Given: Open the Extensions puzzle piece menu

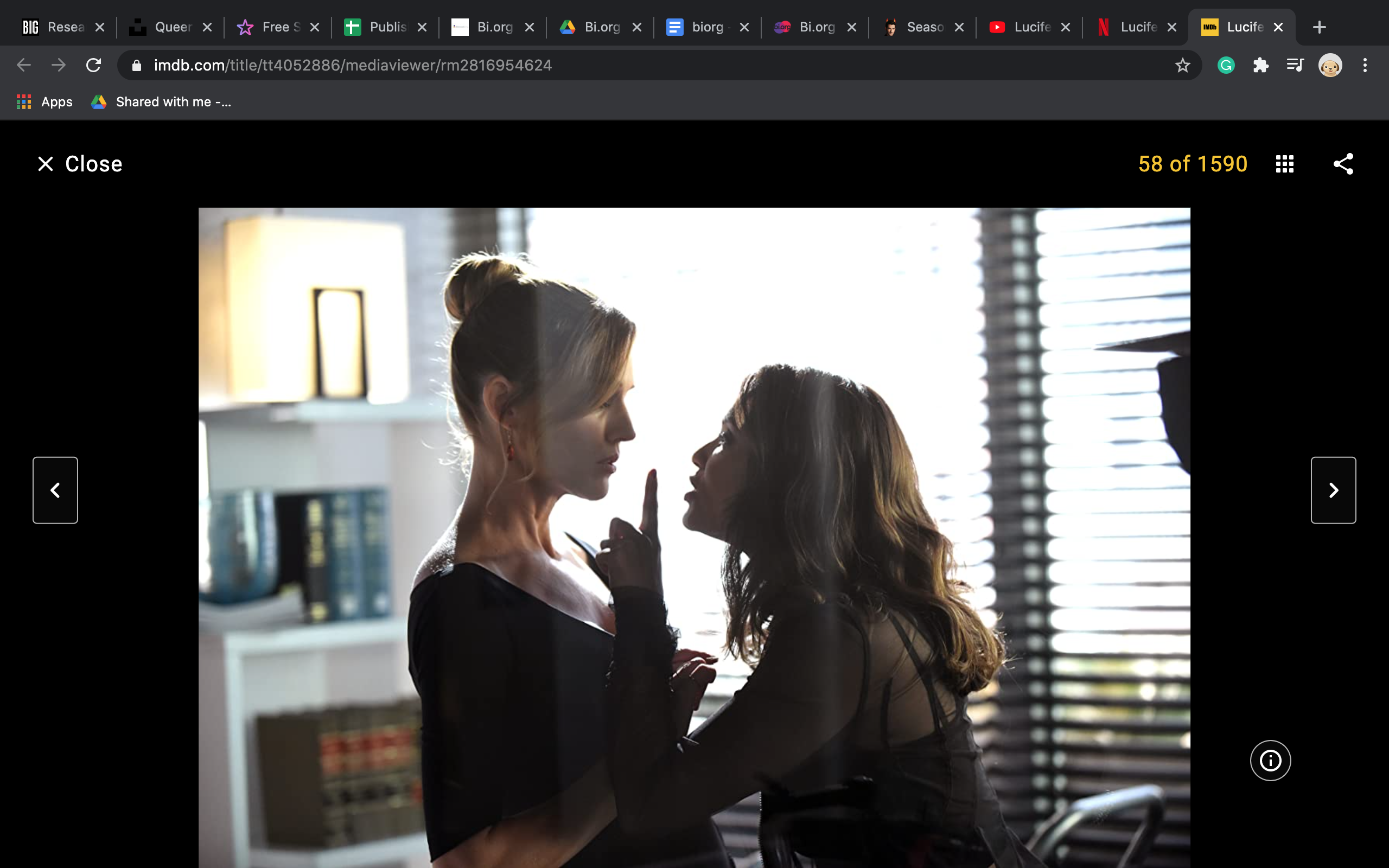Looking at the screenshot, I should pos(1260,66).
